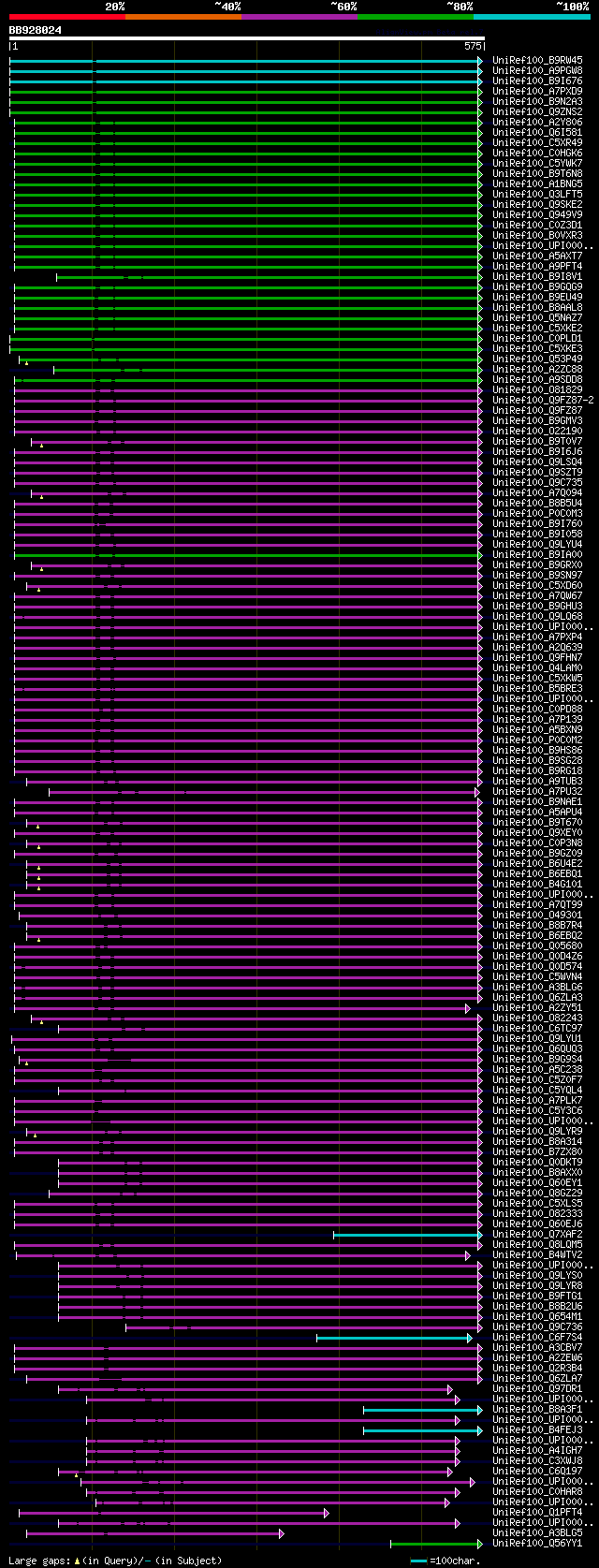Screen dimensions: 599x1568
Task: Select the UniRef100_C3XWJ8 label
Action: pos(537,1460)
